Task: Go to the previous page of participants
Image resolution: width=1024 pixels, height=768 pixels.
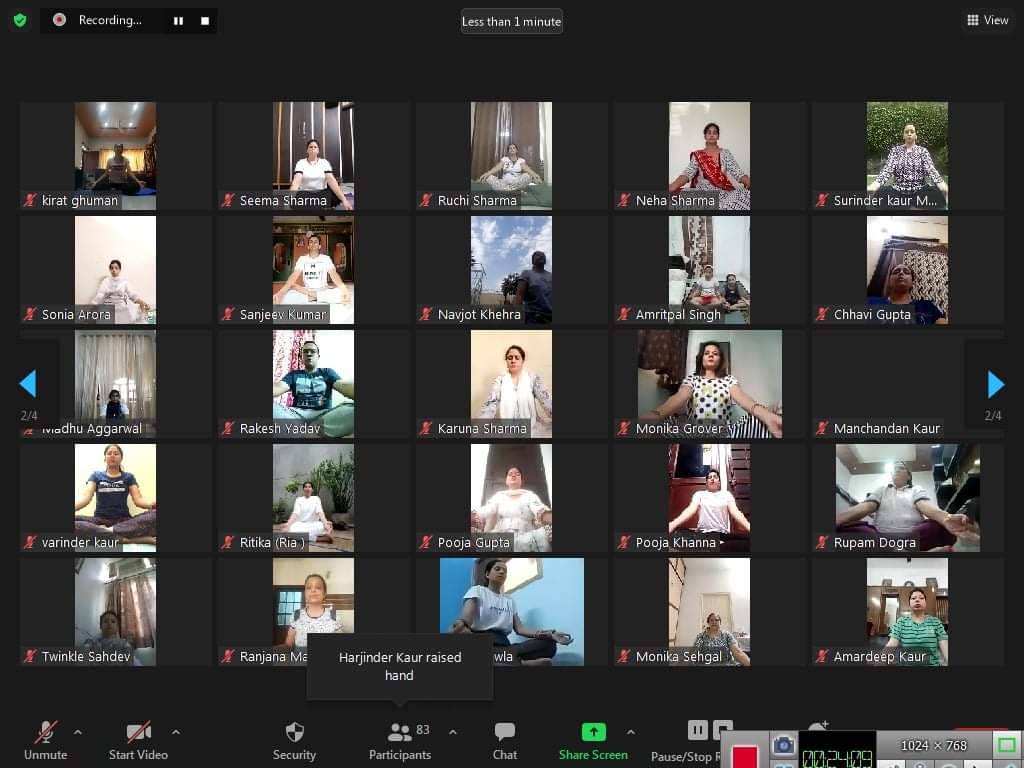Action: [28, 385]
